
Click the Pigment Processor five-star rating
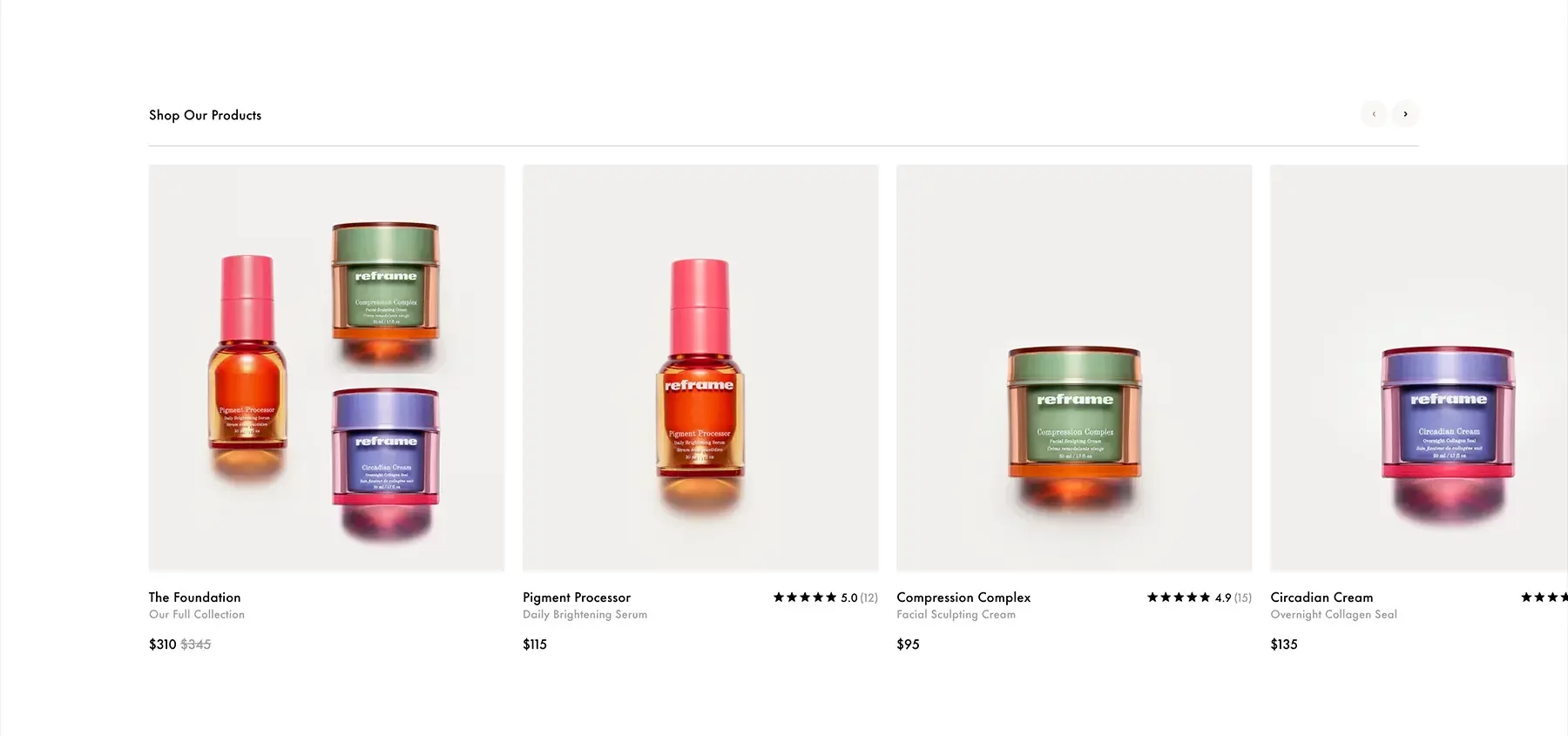click(x=805, y=598)
